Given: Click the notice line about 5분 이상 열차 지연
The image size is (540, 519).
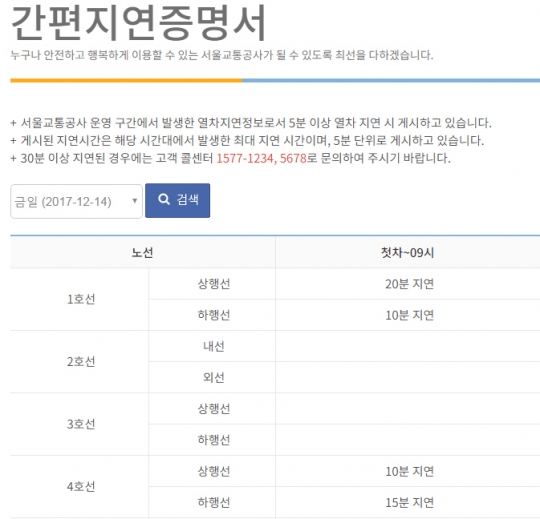Looking at the screenshot, I should tap(251, 123).
